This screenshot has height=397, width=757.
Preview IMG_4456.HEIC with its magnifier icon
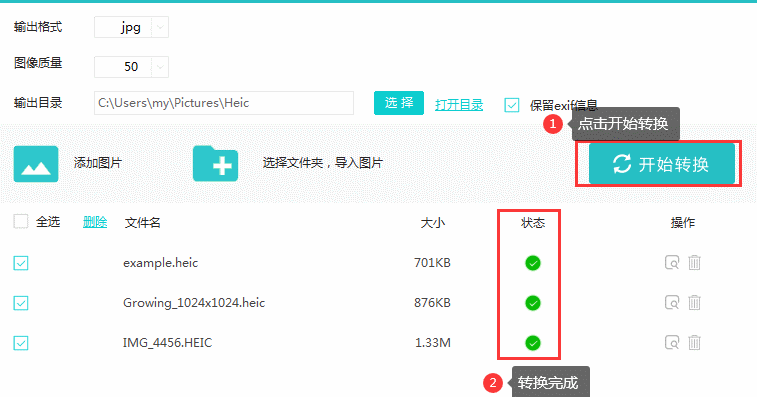click(672, 342)
